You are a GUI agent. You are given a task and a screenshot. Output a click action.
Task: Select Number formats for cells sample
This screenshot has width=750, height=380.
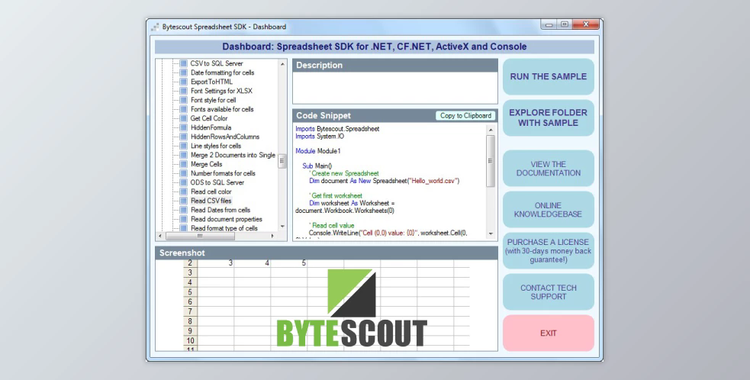223,173
